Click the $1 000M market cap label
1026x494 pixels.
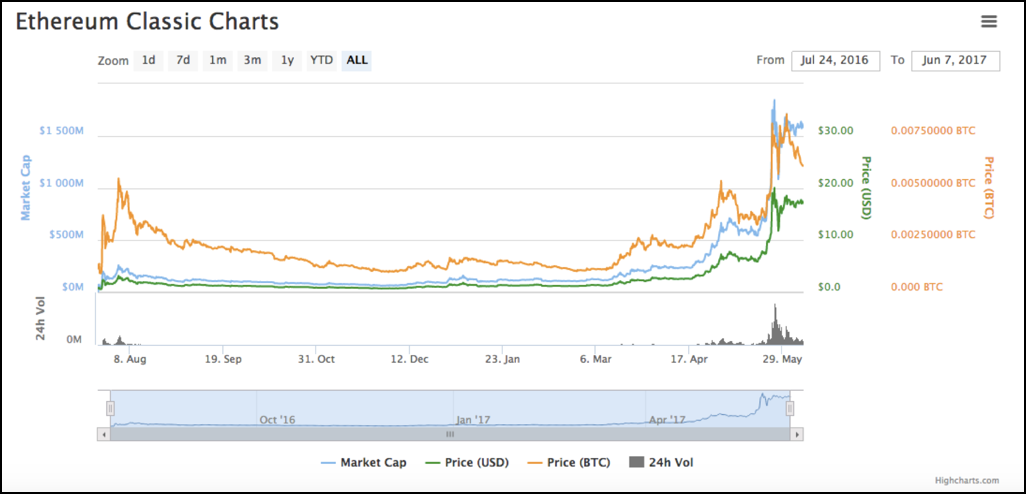click(x=61, y=183)
